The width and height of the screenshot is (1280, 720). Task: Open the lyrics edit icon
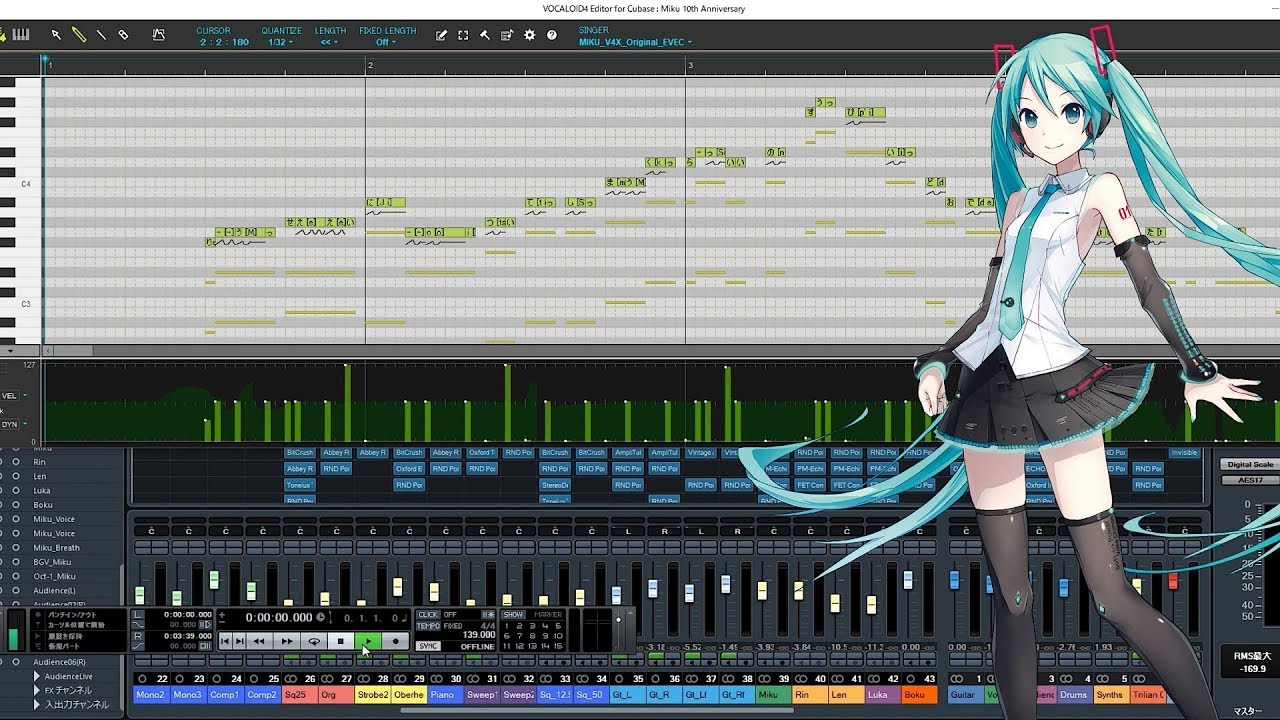(x=441, y=35)
